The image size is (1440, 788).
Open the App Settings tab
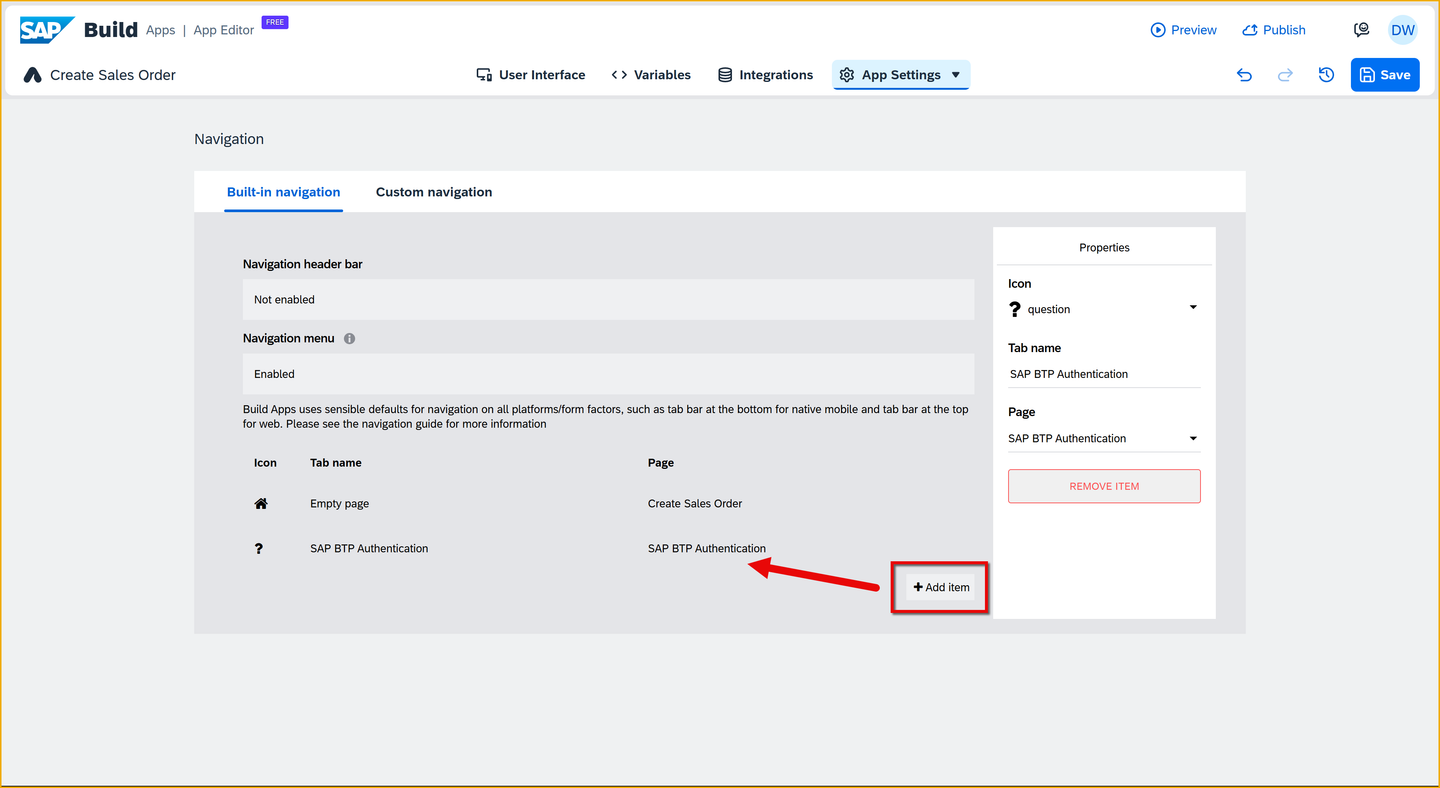pyautogui.click(x=901, y=75)
